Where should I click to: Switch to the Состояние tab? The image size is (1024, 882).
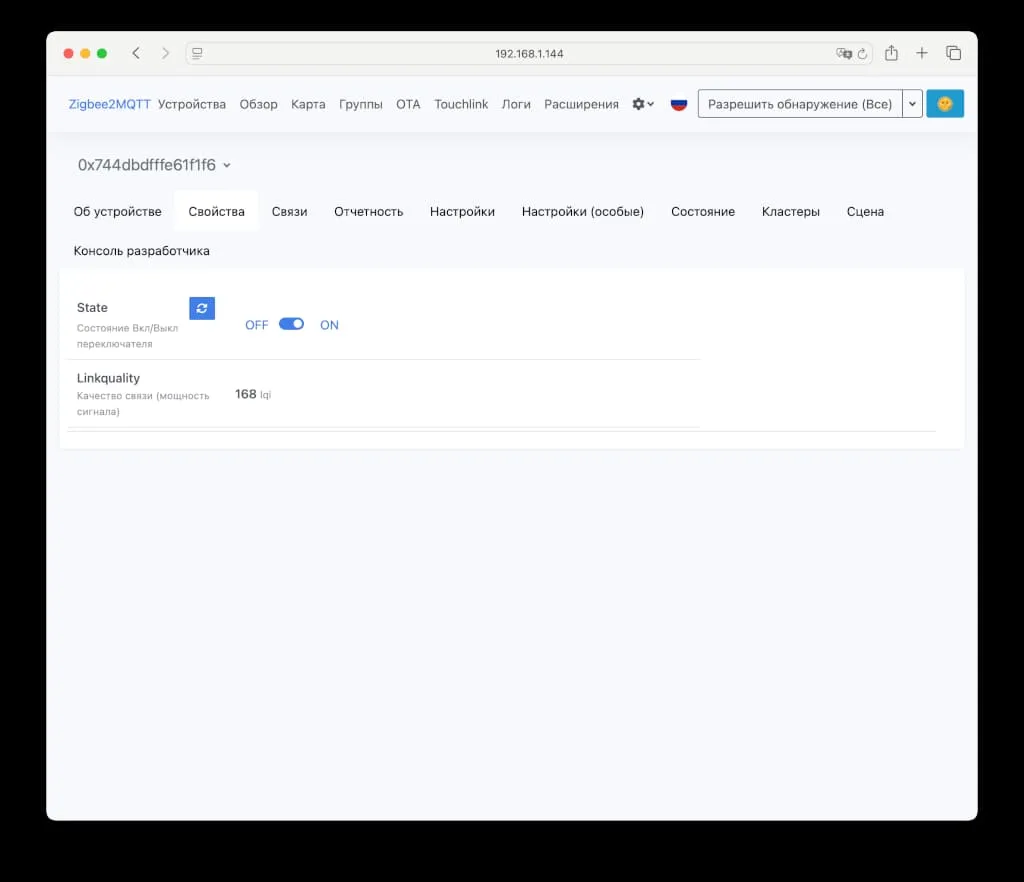(x=703, y=212)
